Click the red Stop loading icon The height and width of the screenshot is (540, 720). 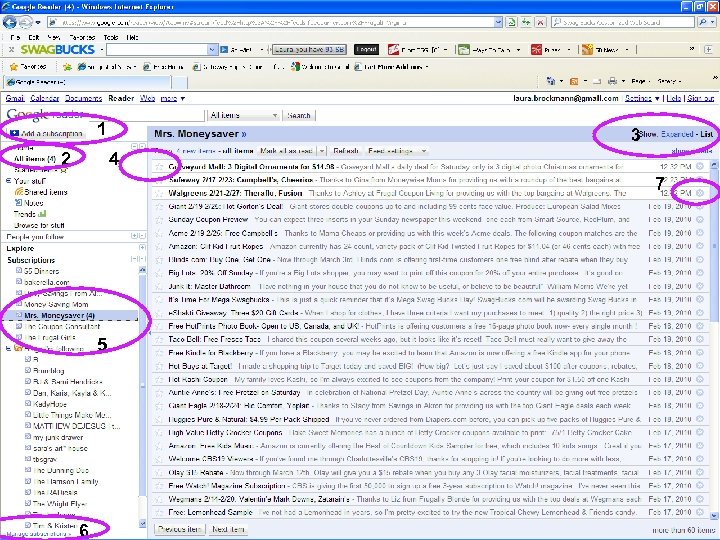540,22
